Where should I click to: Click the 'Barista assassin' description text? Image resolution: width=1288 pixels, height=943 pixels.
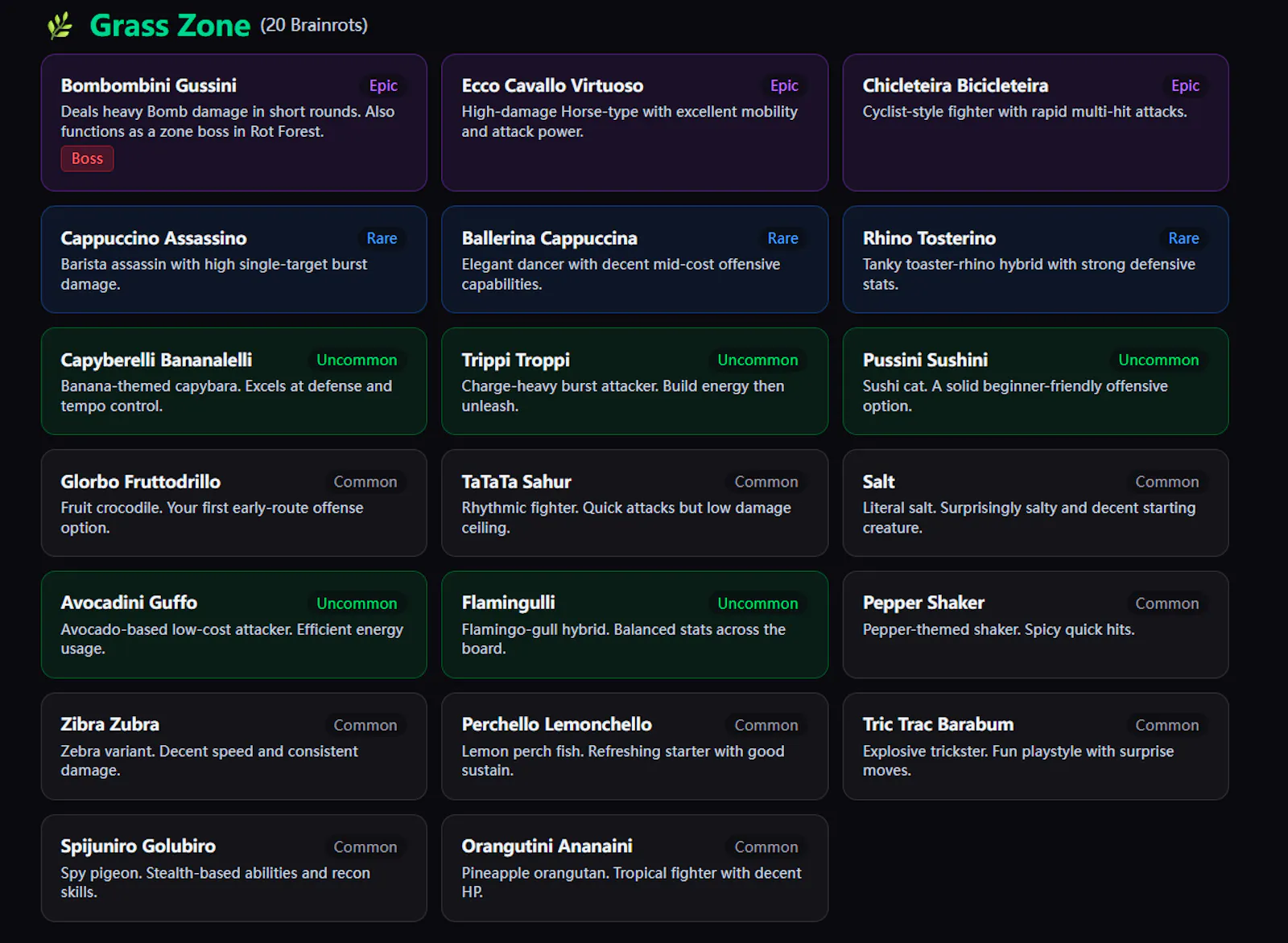click(214, 274)
